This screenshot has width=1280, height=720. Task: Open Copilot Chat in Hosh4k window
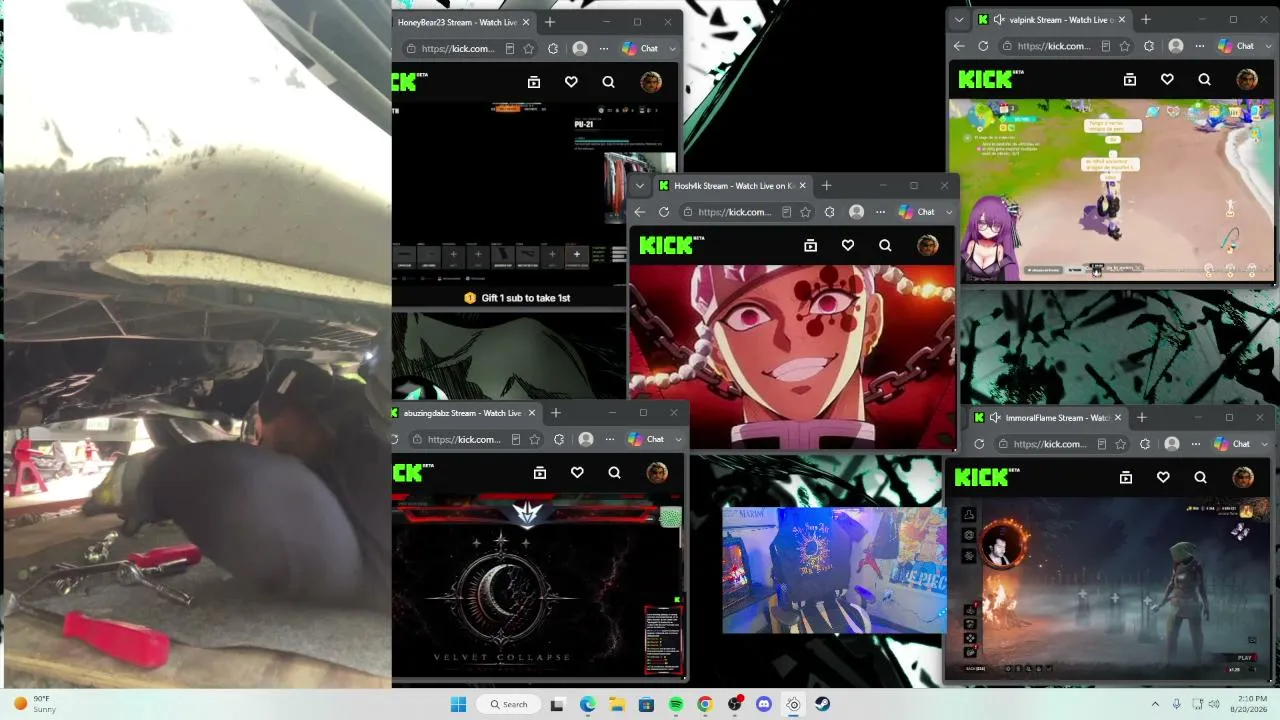[917, 212]
